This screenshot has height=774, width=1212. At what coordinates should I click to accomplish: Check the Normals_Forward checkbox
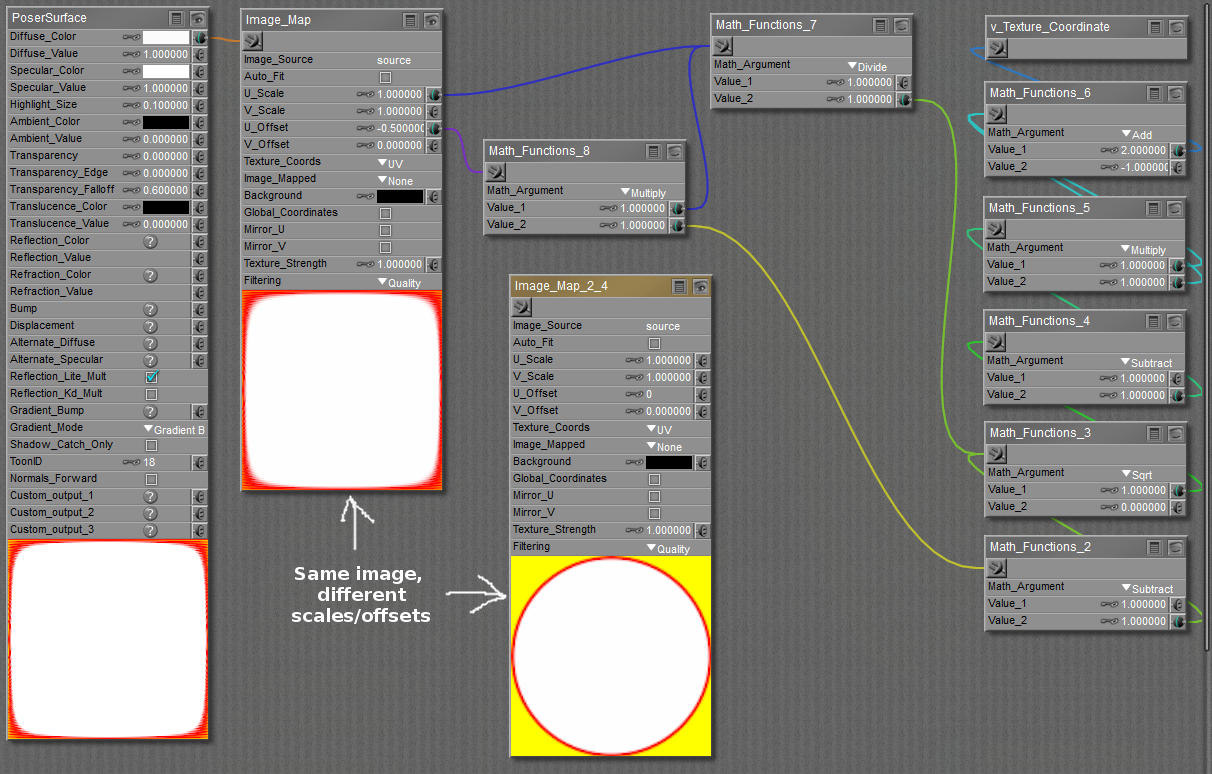(151, 479)
